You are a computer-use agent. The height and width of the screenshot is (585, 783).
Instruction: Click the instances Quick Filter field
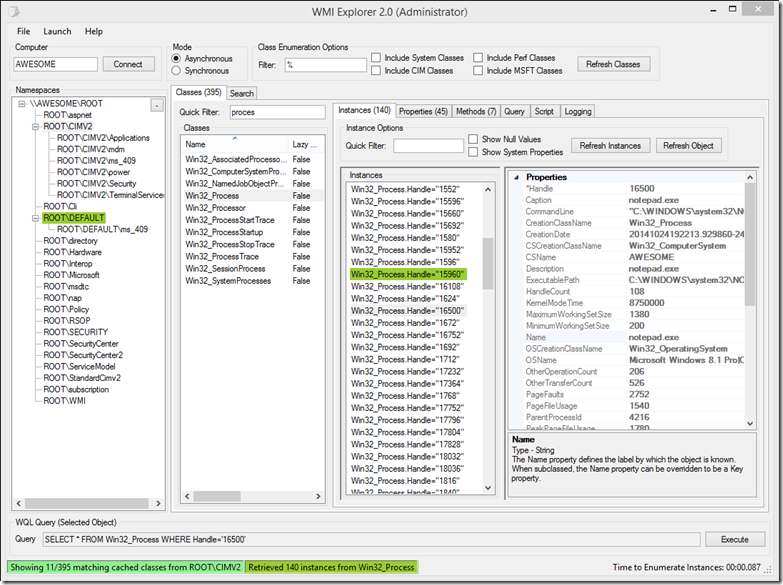point(428,146)
